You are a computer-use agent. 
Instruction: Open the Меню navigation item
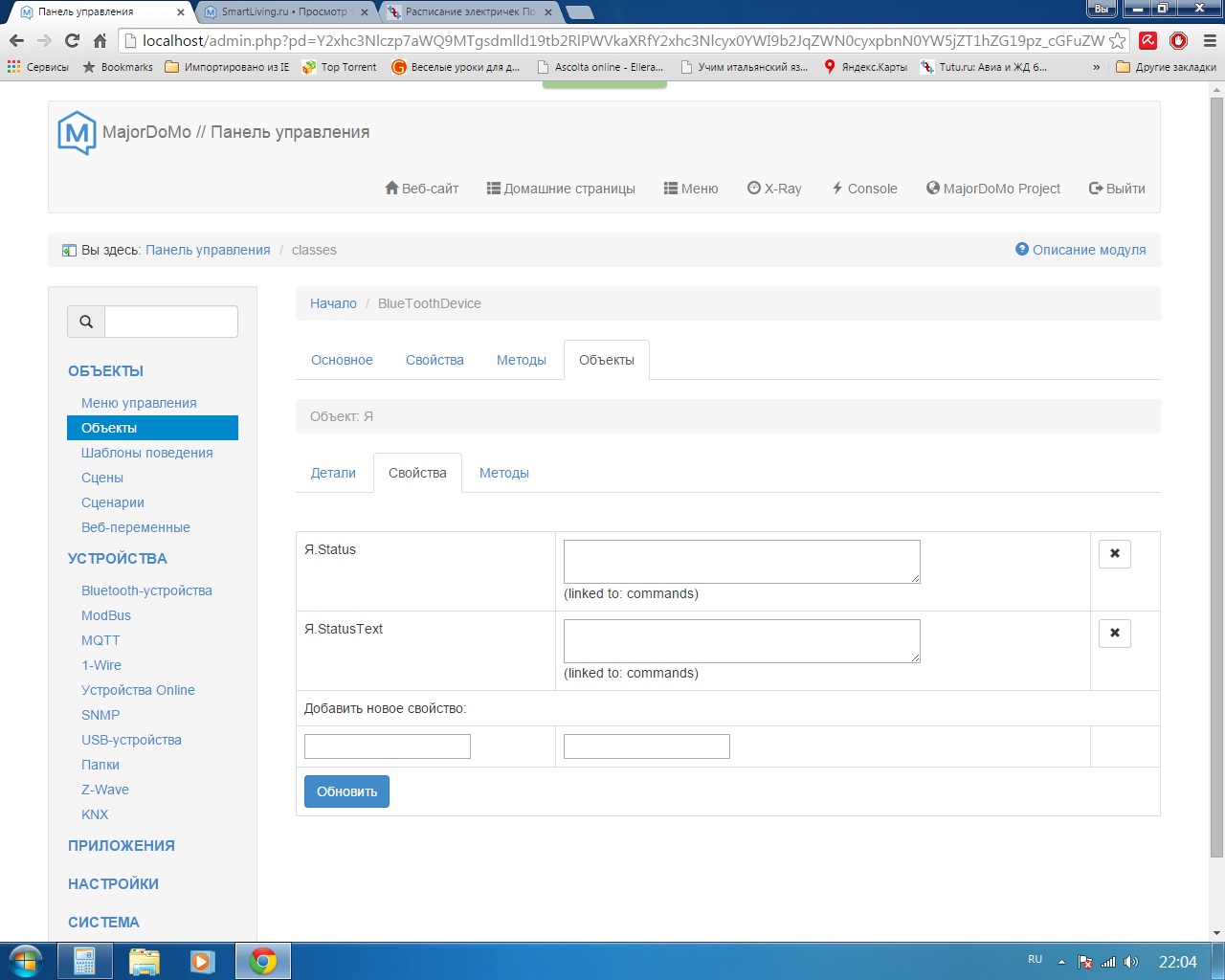pos(691,189)
